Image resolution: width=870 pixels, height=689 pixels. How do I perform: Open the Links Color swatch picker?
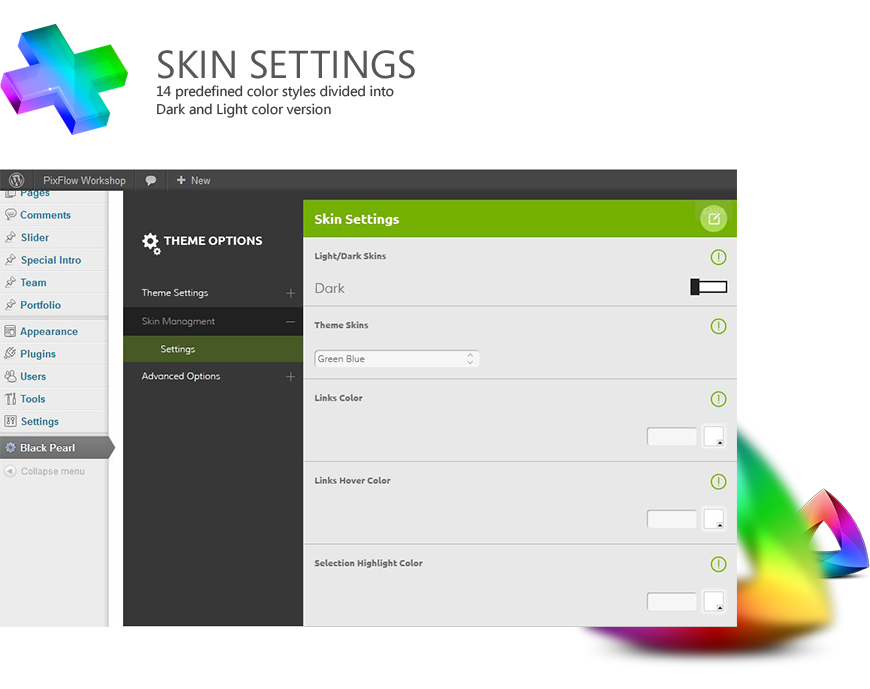click(x=713, y=437)
